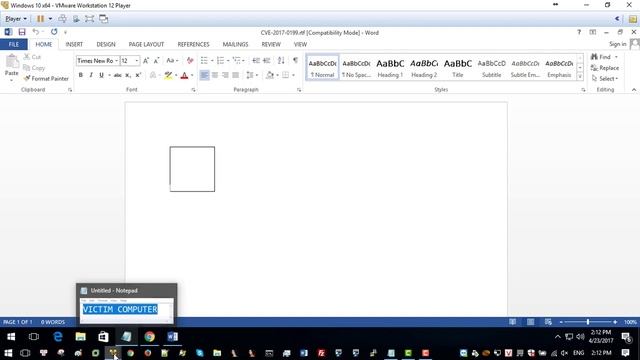This screenshot has height=360, width=640.
Task: Collapse the ribbon
Action: point(634,90)
